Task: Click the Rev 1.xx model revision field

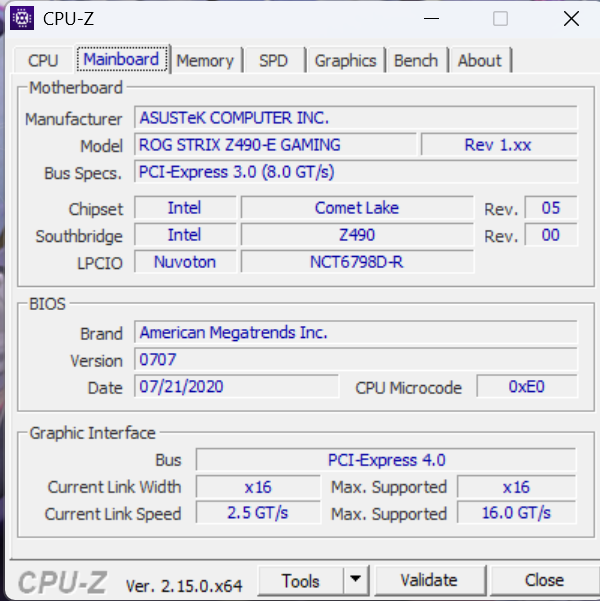Action: click(x=499, y=145)
